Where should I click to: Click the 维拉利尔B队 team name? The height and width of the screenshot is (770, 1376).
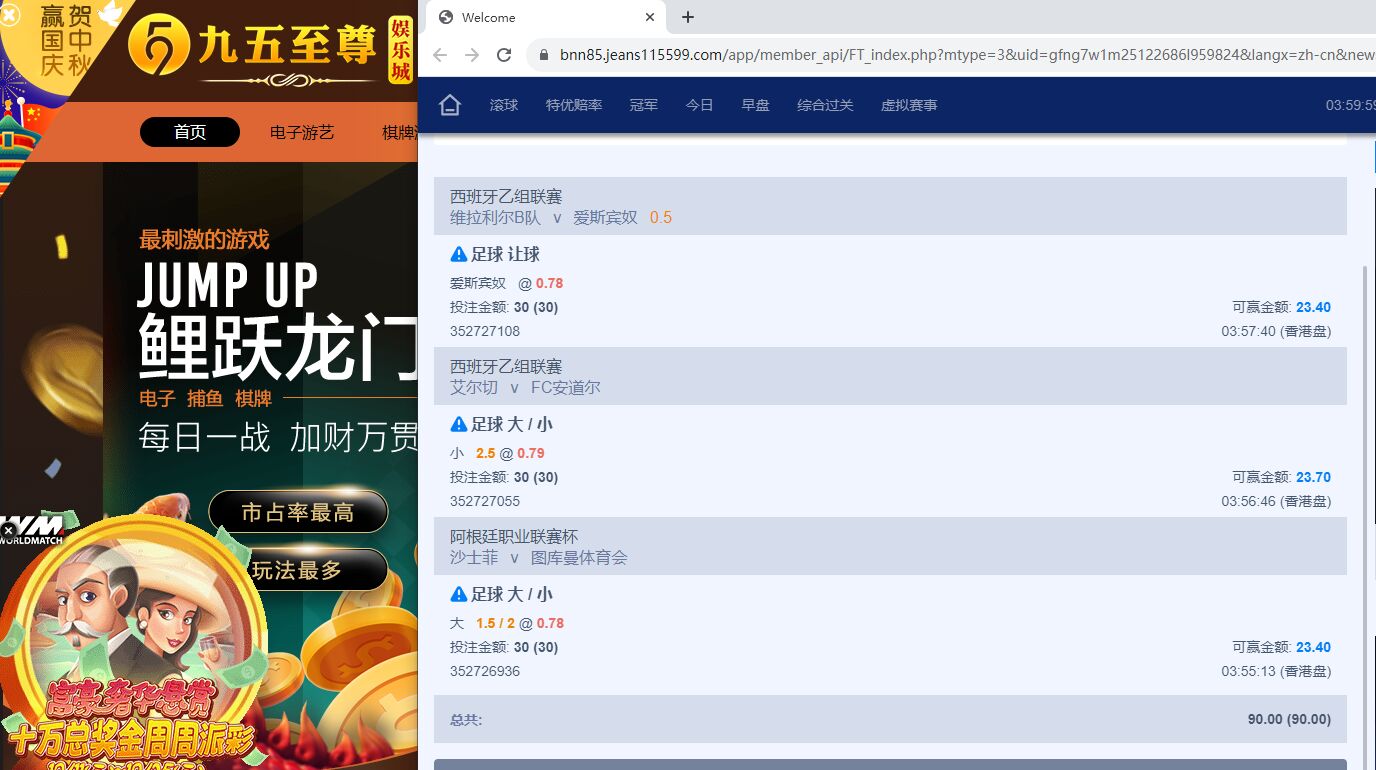pos(496,217)
